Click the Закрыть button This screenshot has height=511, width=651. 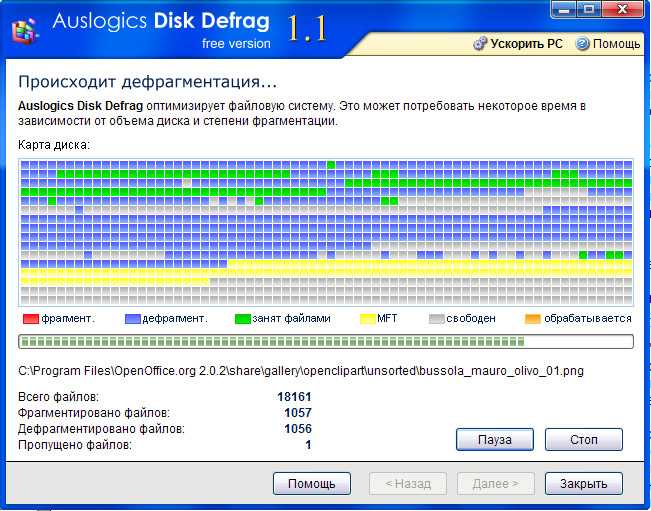584,484
